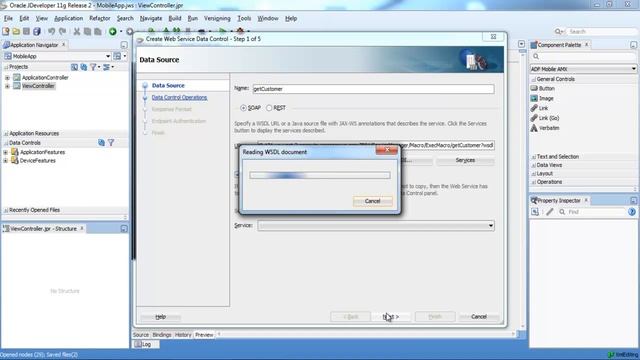Click the green Back navigation icon

pos(113,31)
